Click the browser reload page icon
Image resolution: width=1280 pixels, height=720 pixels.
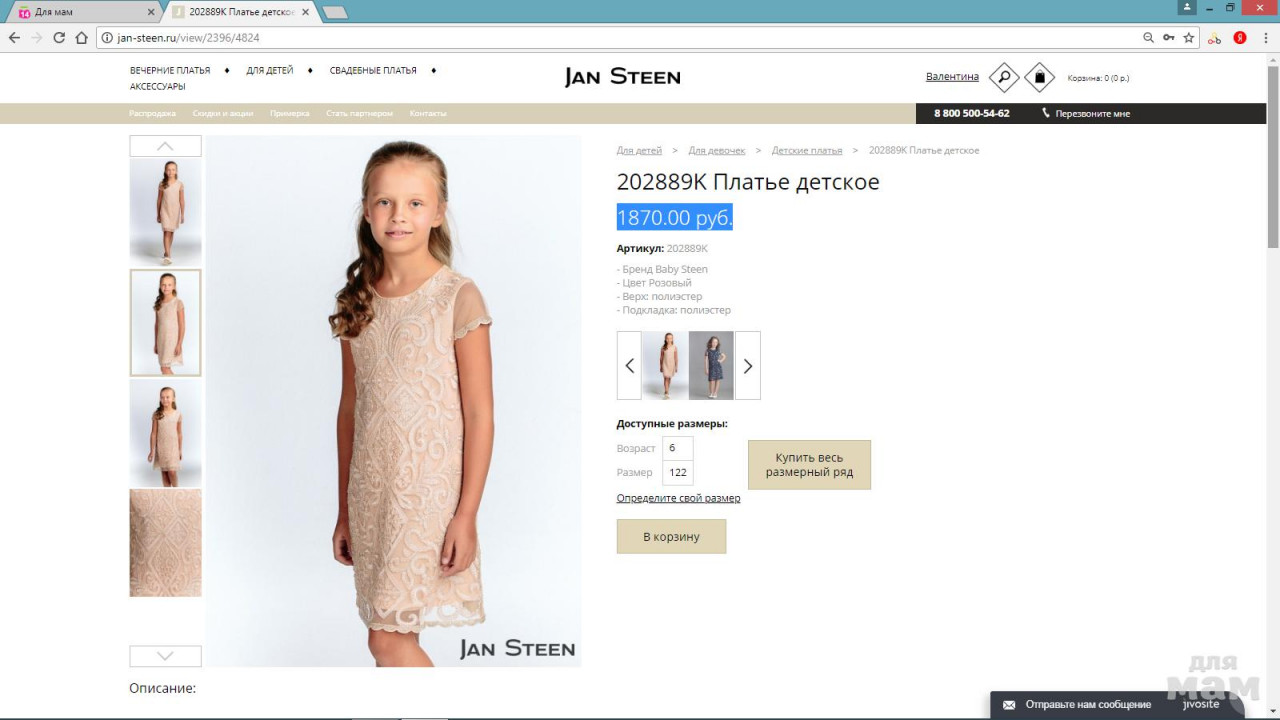click(x=59, y=38)
